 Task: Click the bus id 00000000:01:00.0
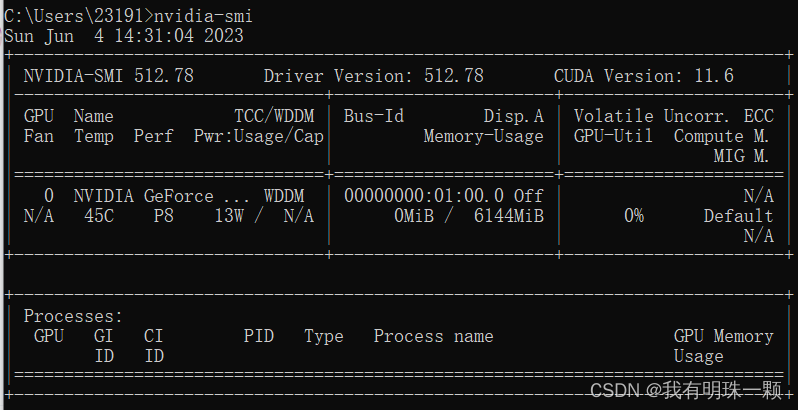coord(423,196)
